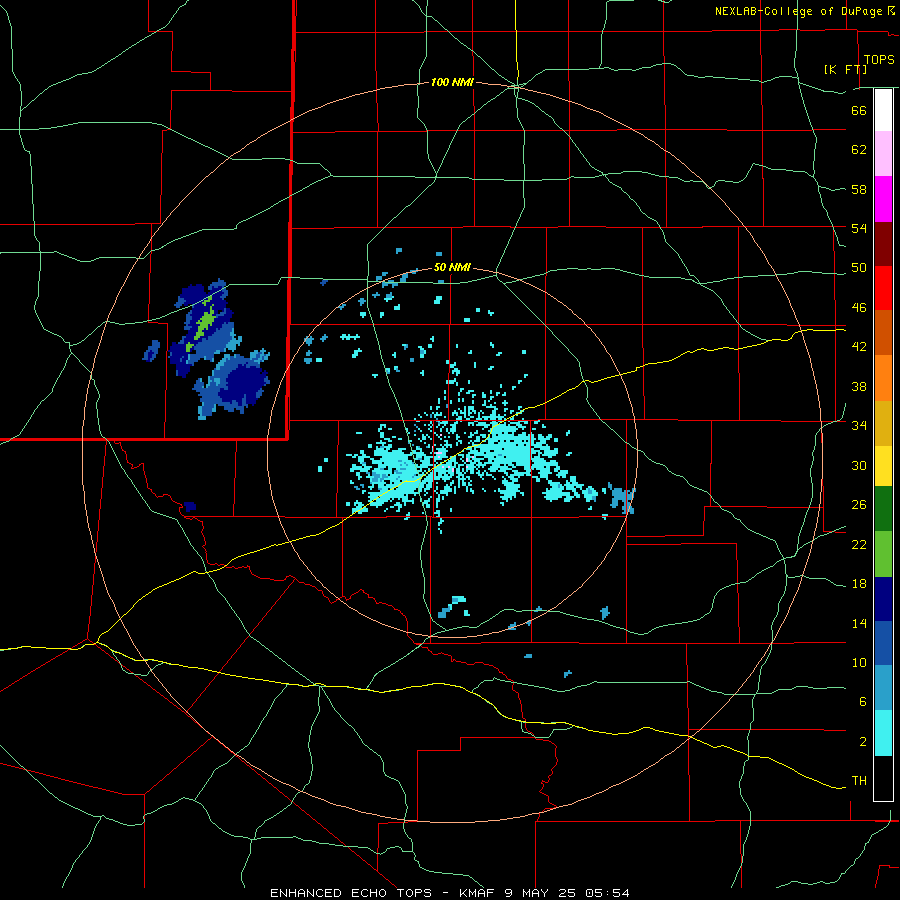This screenshot has width=900, height=900.
Task: Select the bright red 50 K FT legend swatch
Action: [883, 288]
